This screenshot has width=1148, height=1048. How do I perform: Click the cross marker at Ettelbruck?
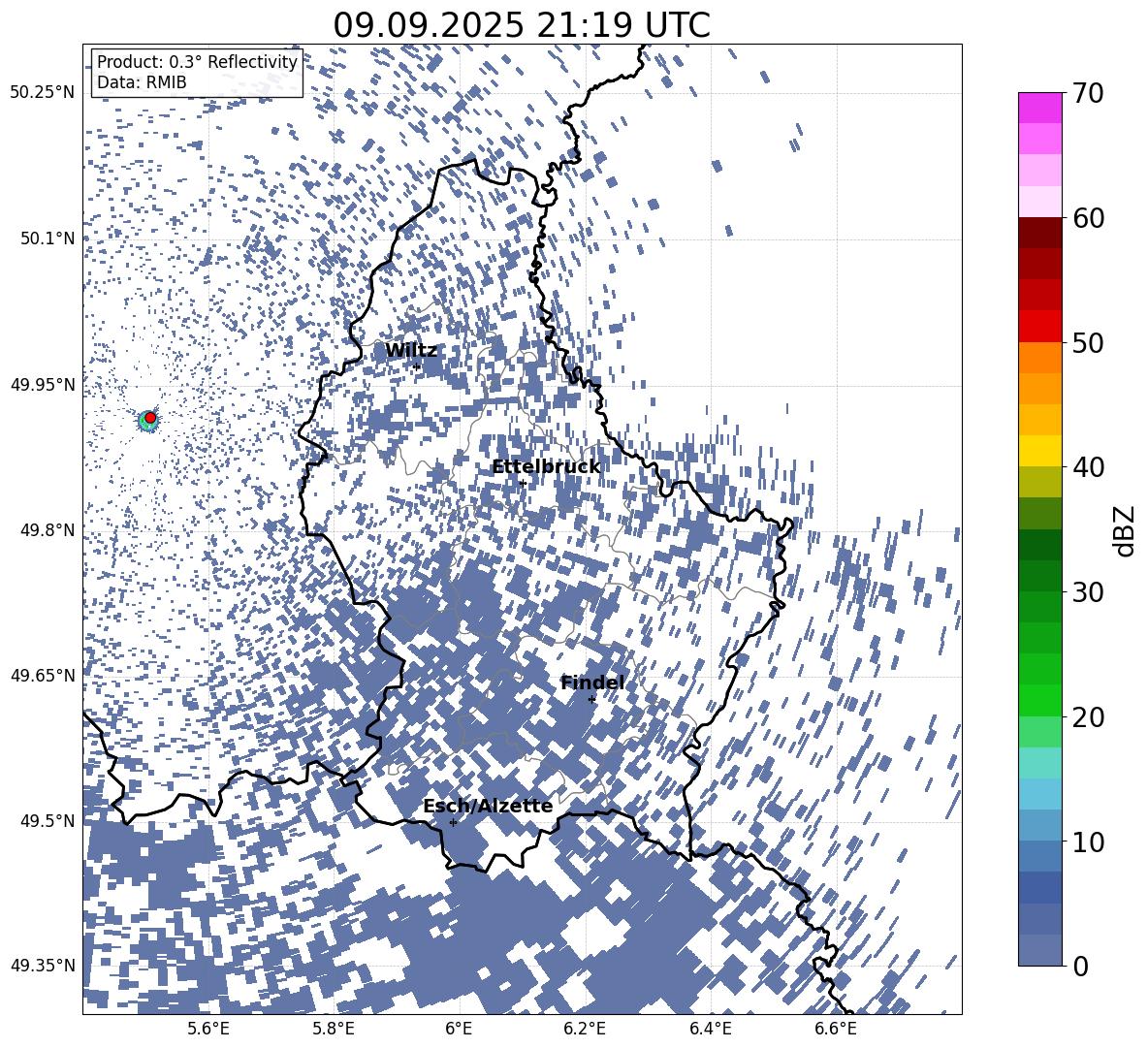click(523, 483)
